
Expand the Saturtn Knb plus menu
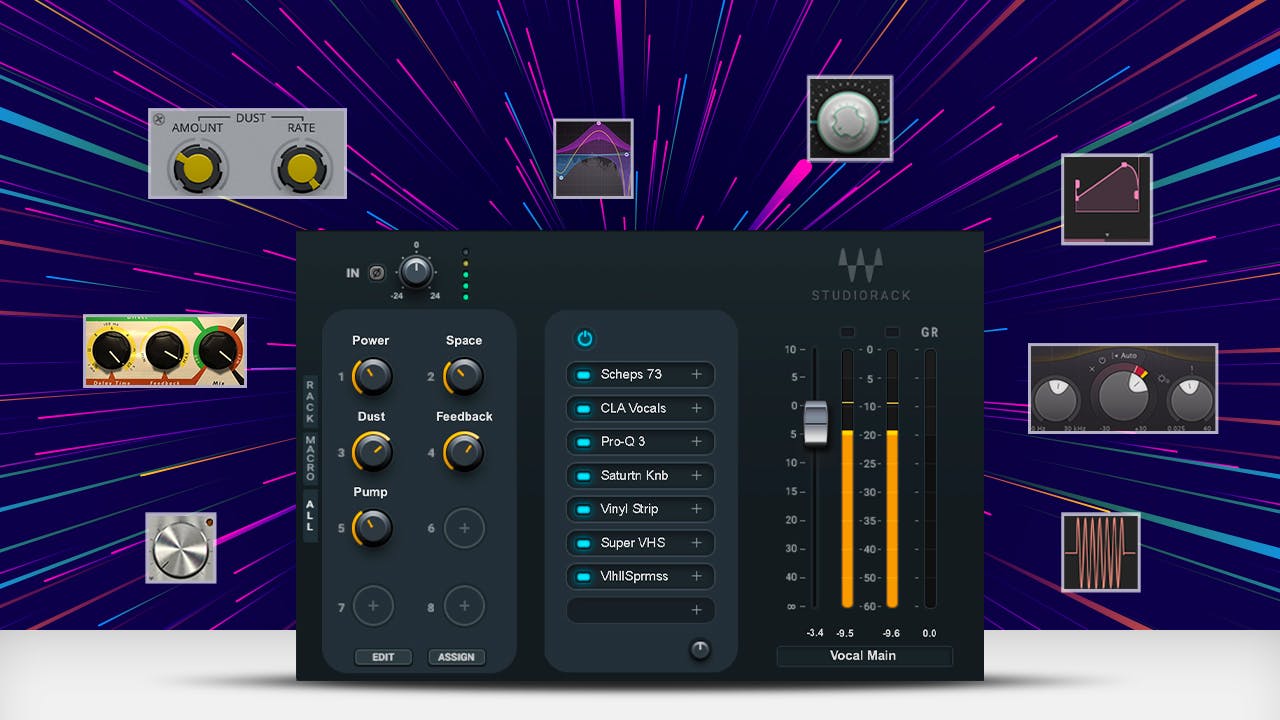[697, 476]
